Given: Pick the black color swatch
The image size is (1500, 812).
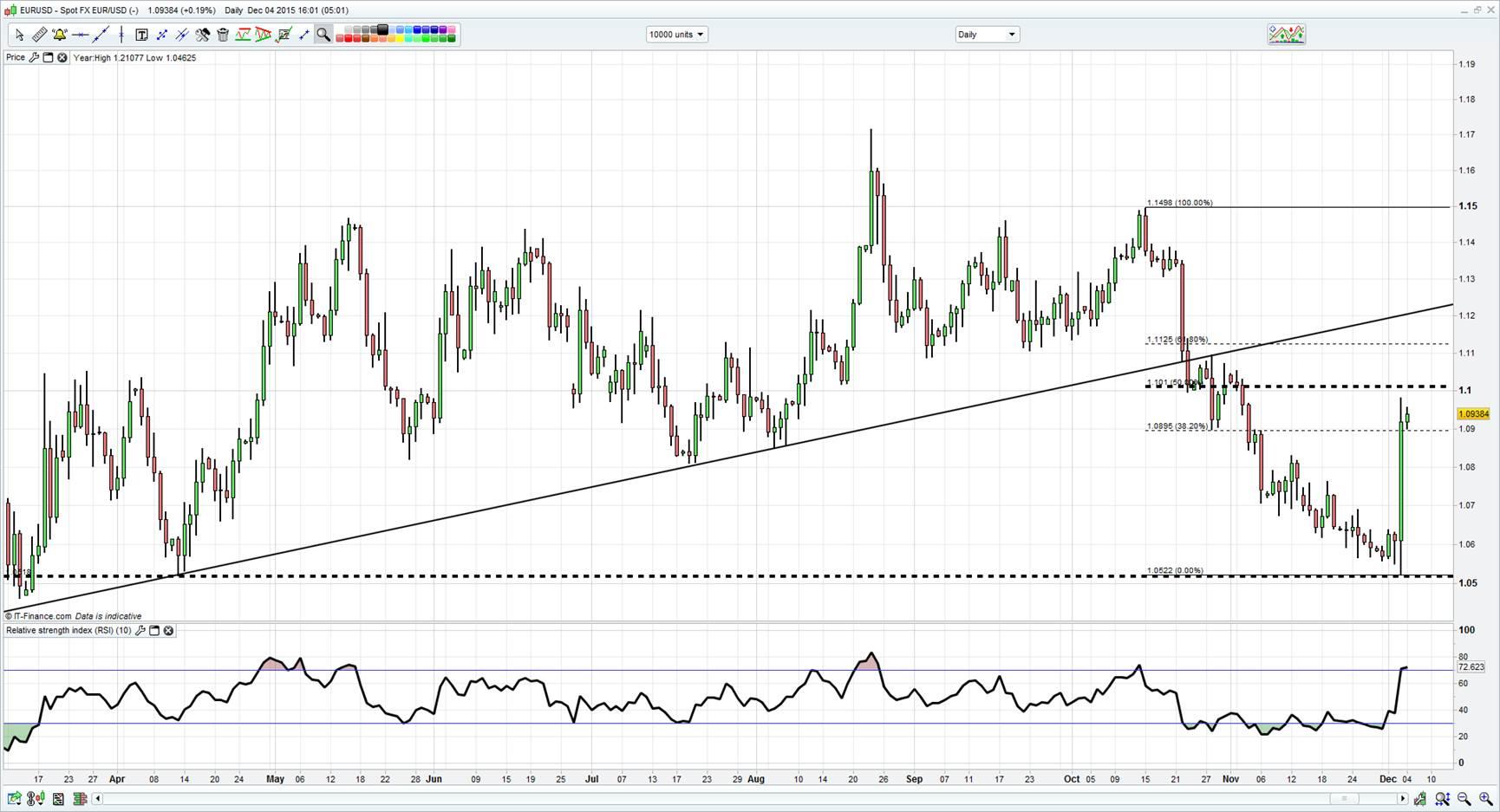Looking at the screenshot, I should 383,30.
